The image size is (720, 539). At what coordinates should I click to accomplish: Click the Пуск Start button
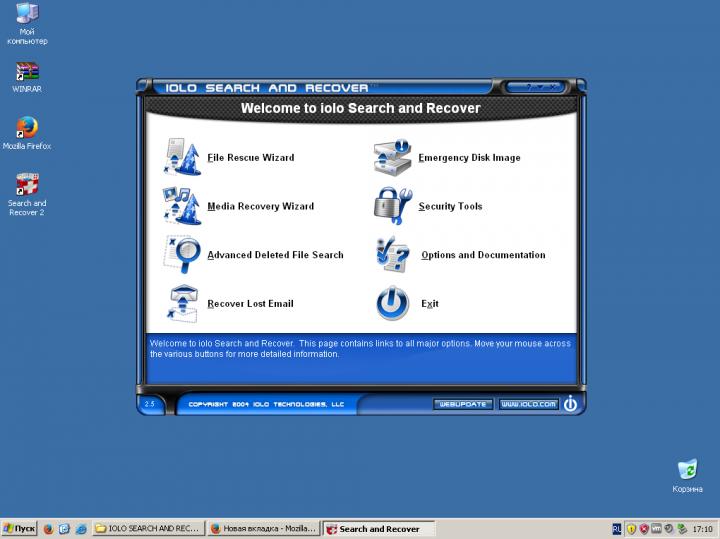coord(20,528)
